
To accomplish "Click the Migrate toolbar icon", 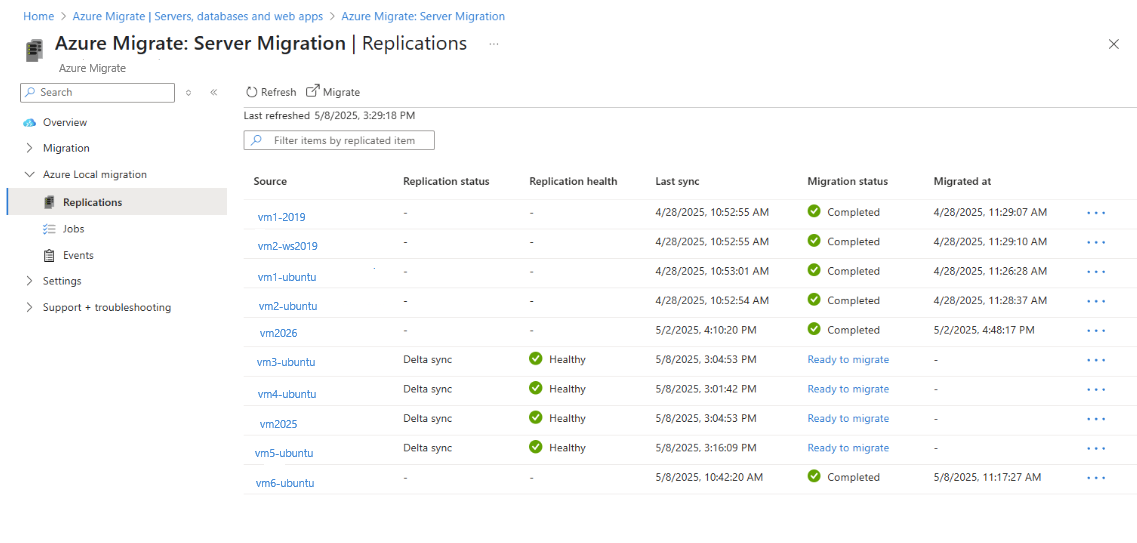I will [x=313, y=91].
